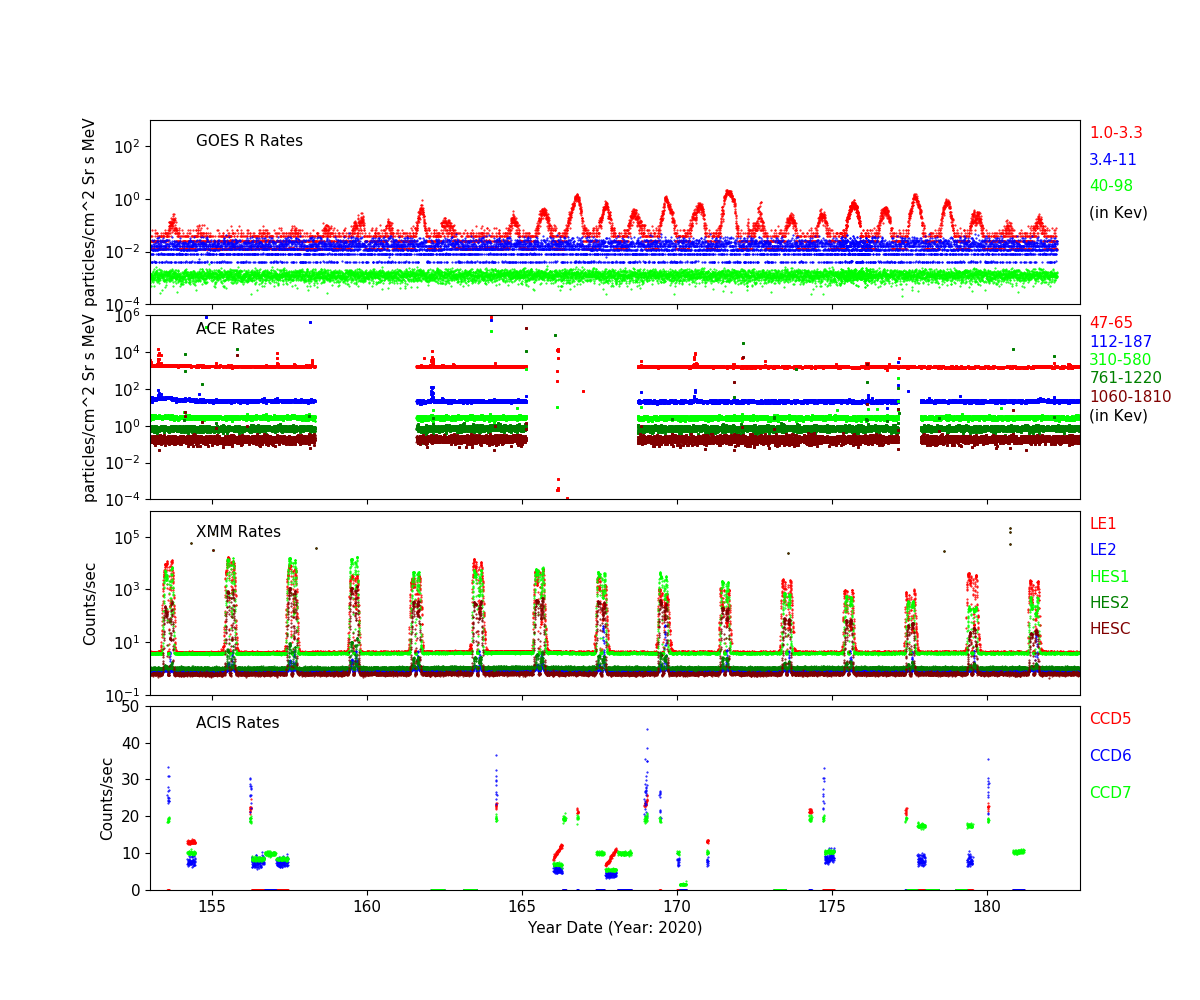Click the HES1 legend label

(1108, 577)
